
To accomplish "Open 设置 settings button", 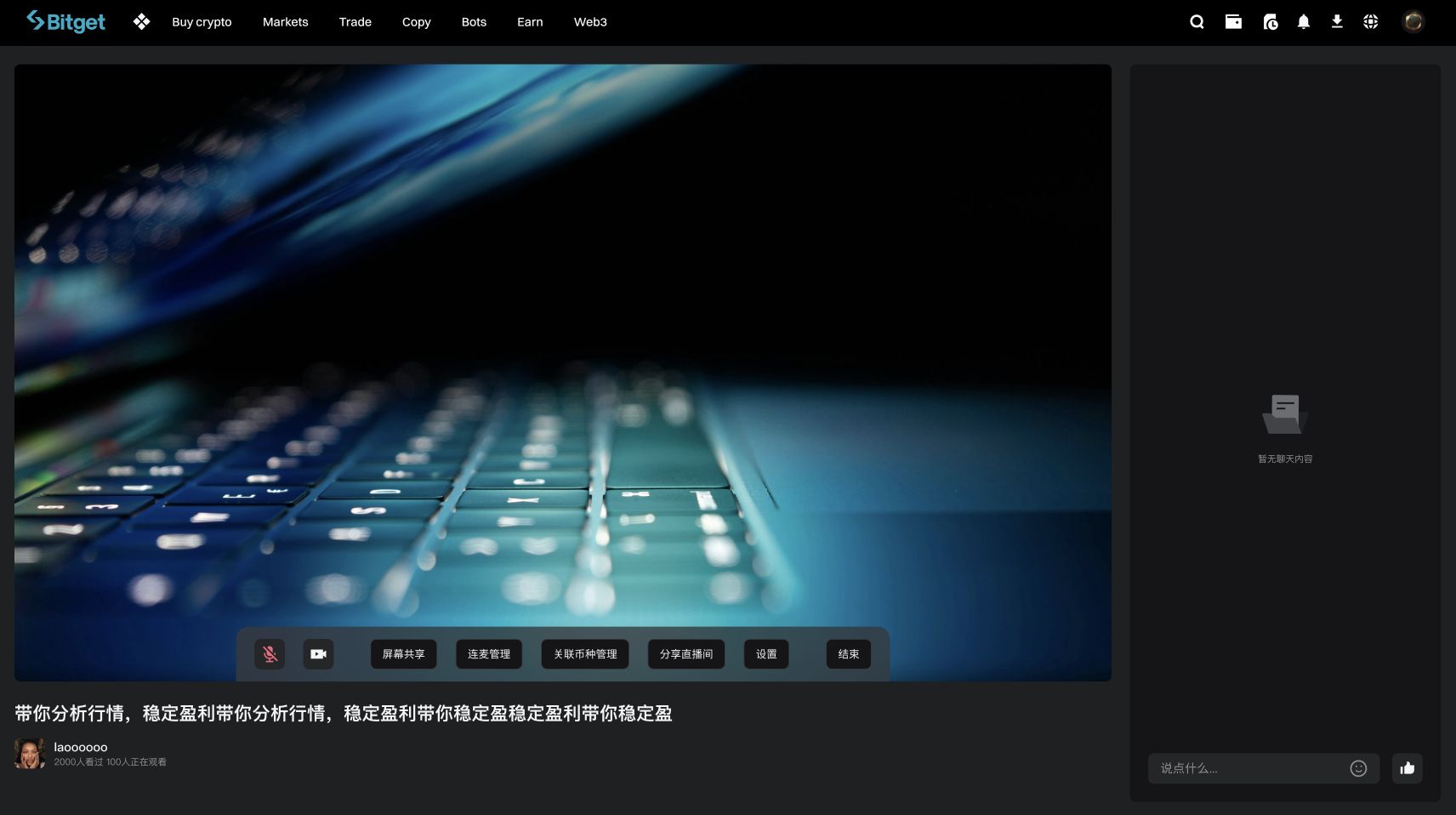I will point(766,654).
